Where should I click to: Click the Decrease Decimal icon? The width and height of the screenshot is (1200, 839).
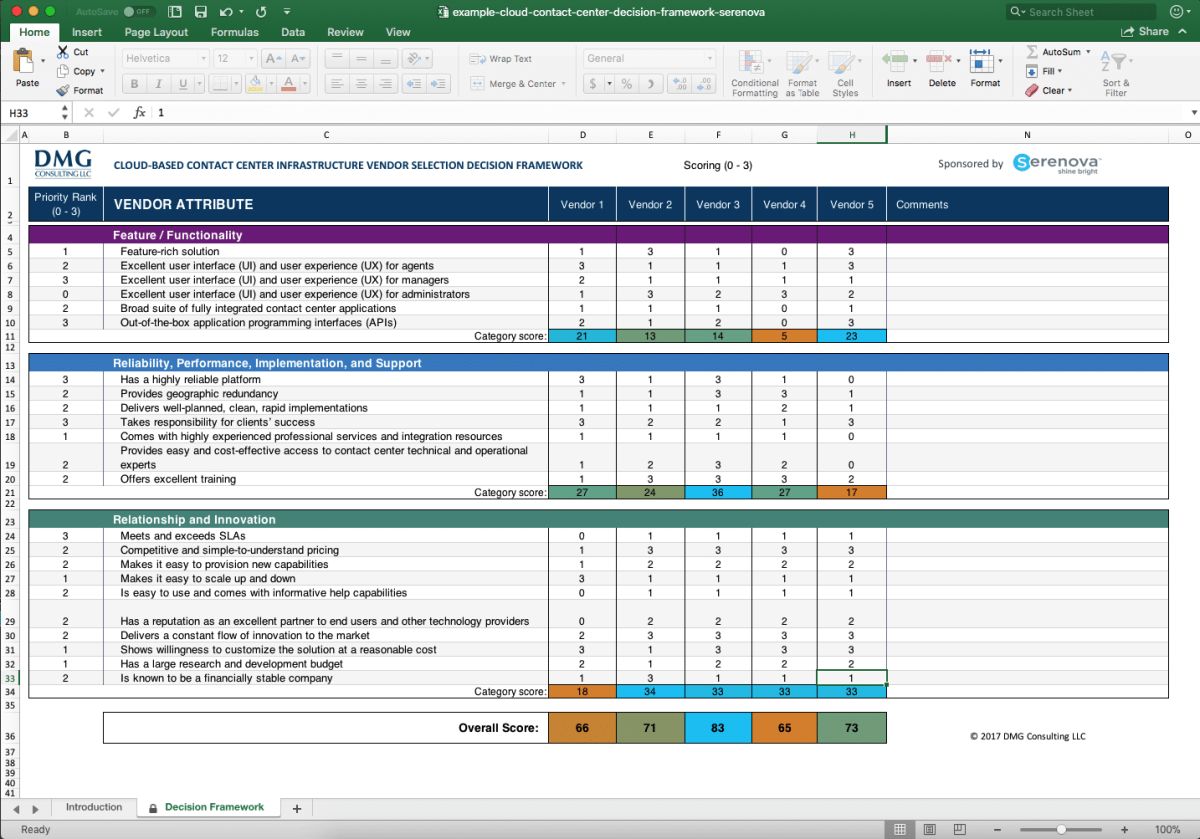[706, 84]
